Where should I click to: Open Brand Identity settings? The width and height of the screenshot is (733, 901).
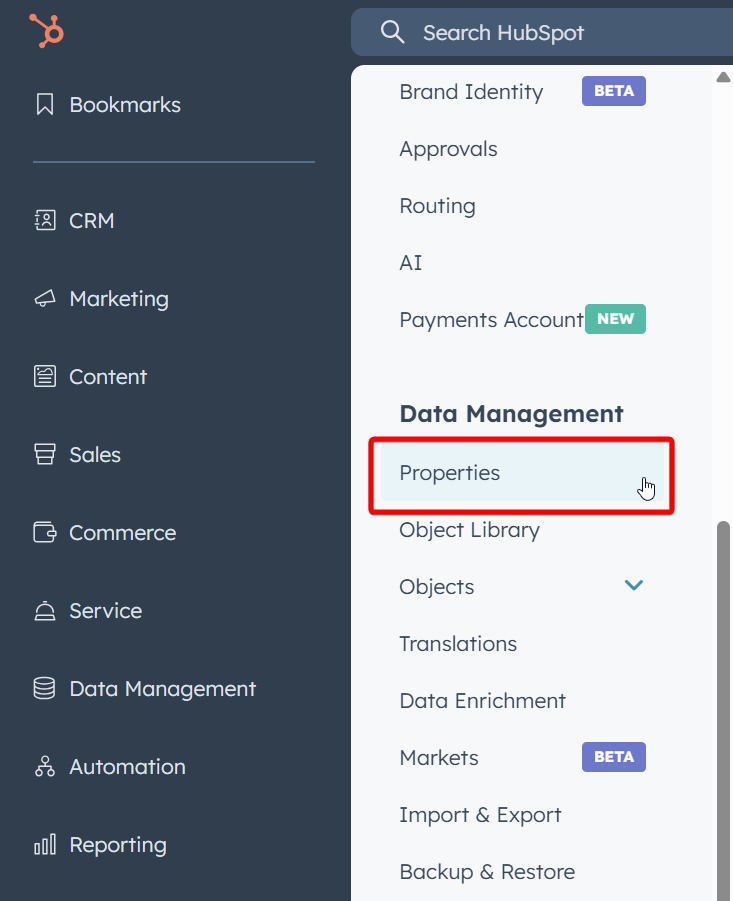tap(471, 92)
